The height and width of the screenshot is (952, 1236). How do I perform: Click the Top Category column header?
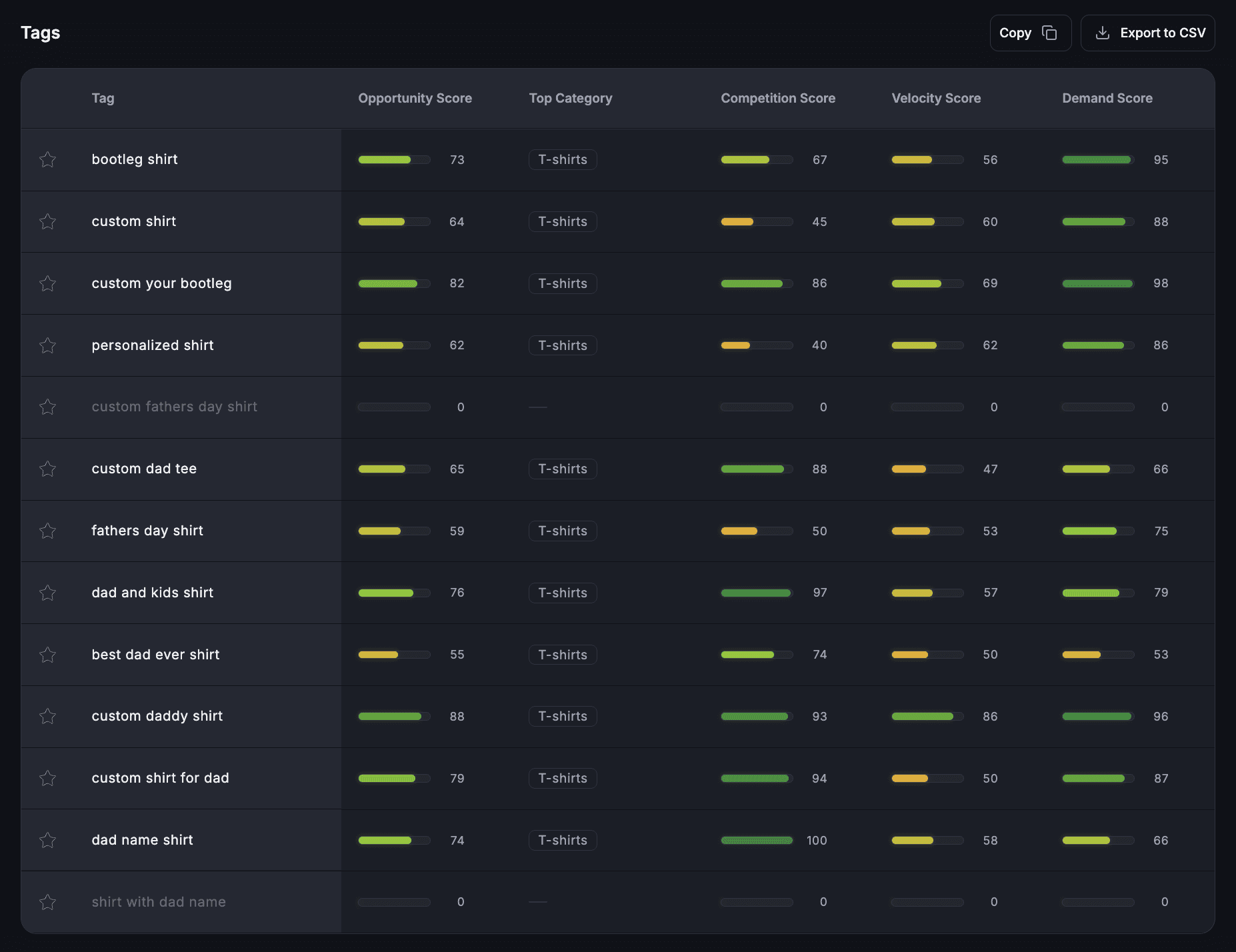pos(570,98)
